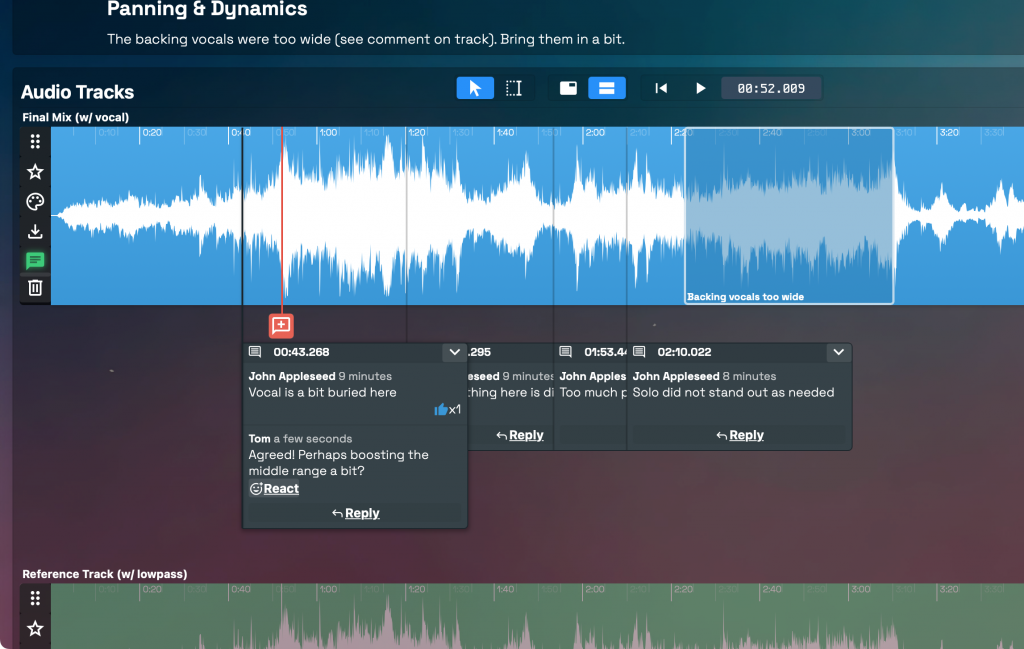Open color palette for Final Mix track
This screenshot has height=649, width=1024.
35,202
